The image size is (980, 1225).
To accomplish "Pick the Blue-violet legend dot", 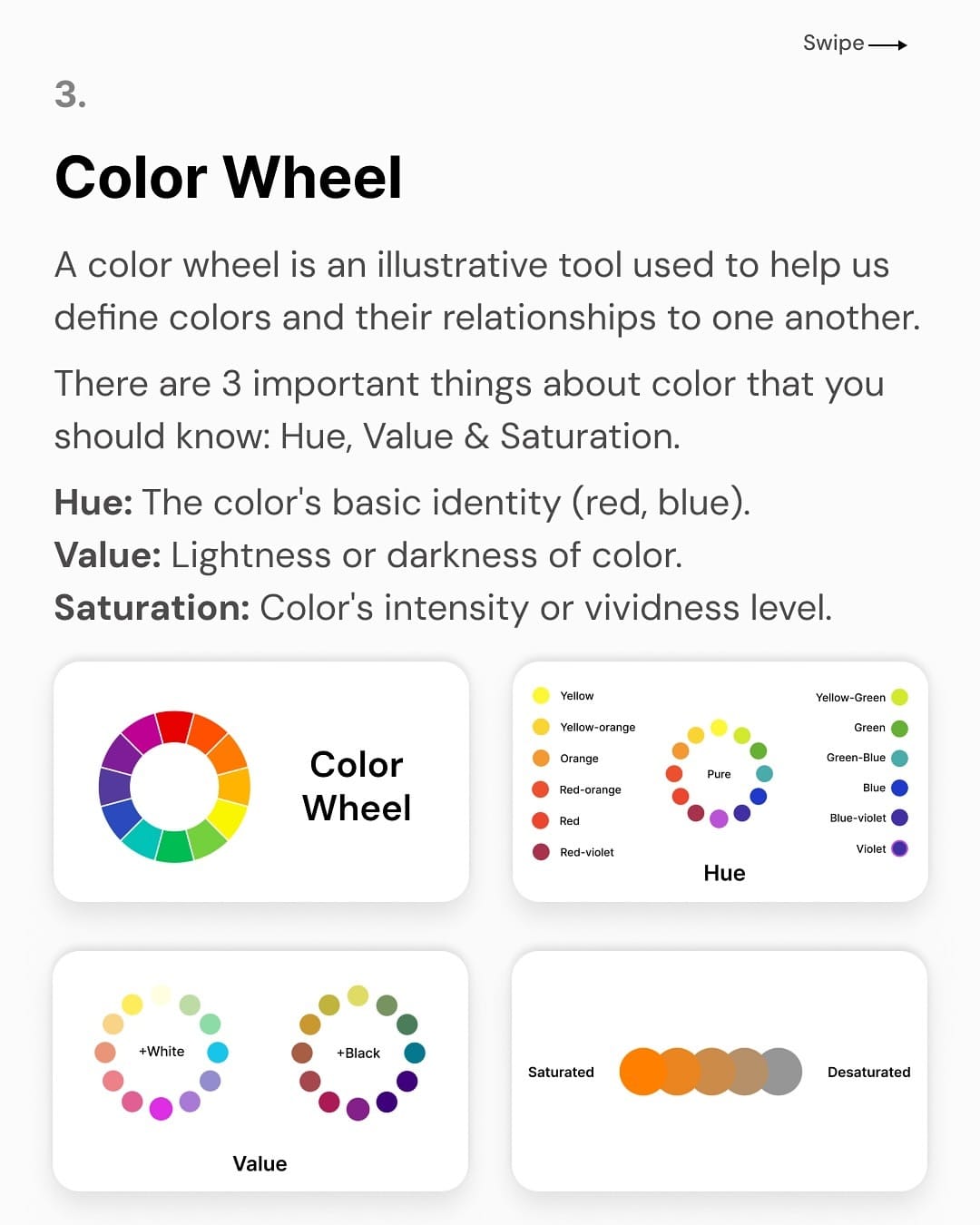I will [899, 818].
